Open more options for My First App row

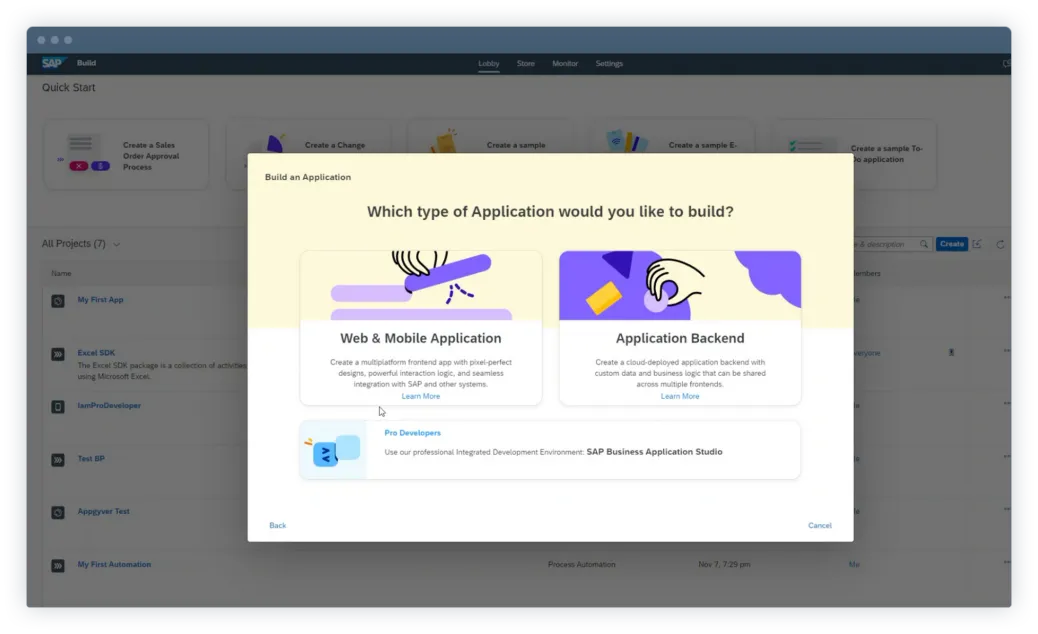pyautogui.click(x=1006, y=297)
